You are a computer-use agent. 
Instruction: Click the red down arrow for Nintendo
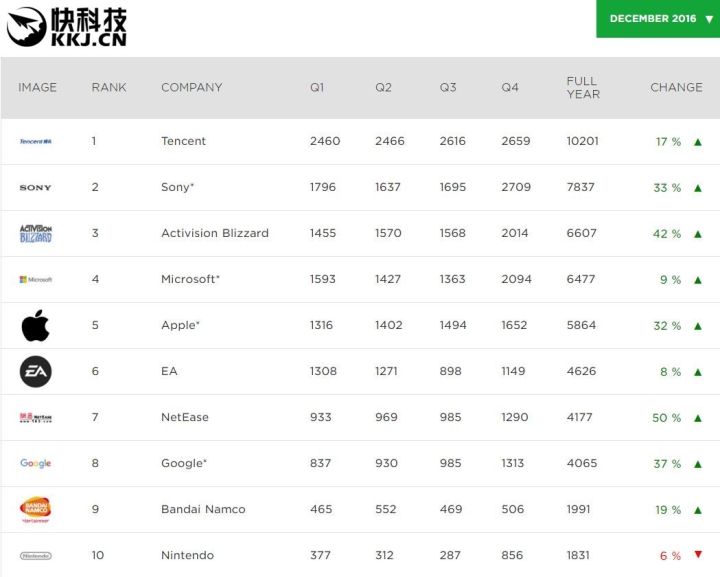[x=698, y=554]
